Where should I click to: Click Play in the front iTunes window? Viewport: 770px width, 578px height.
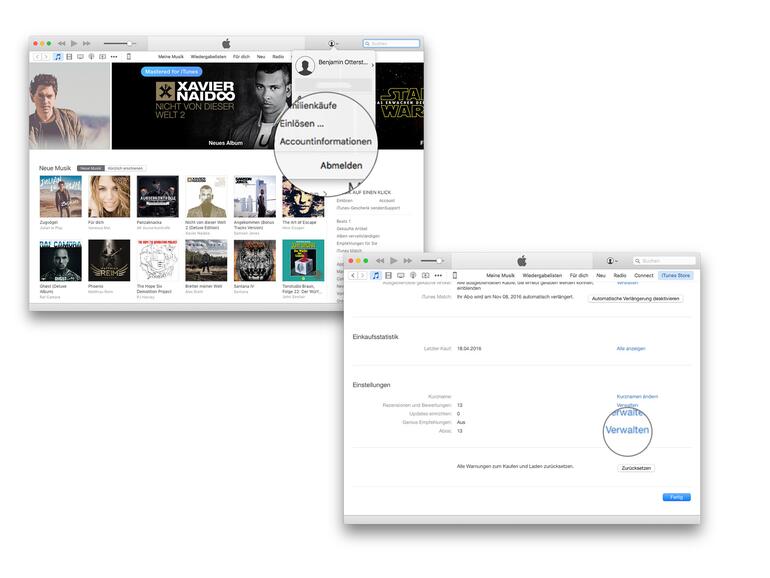click(393, 261)
